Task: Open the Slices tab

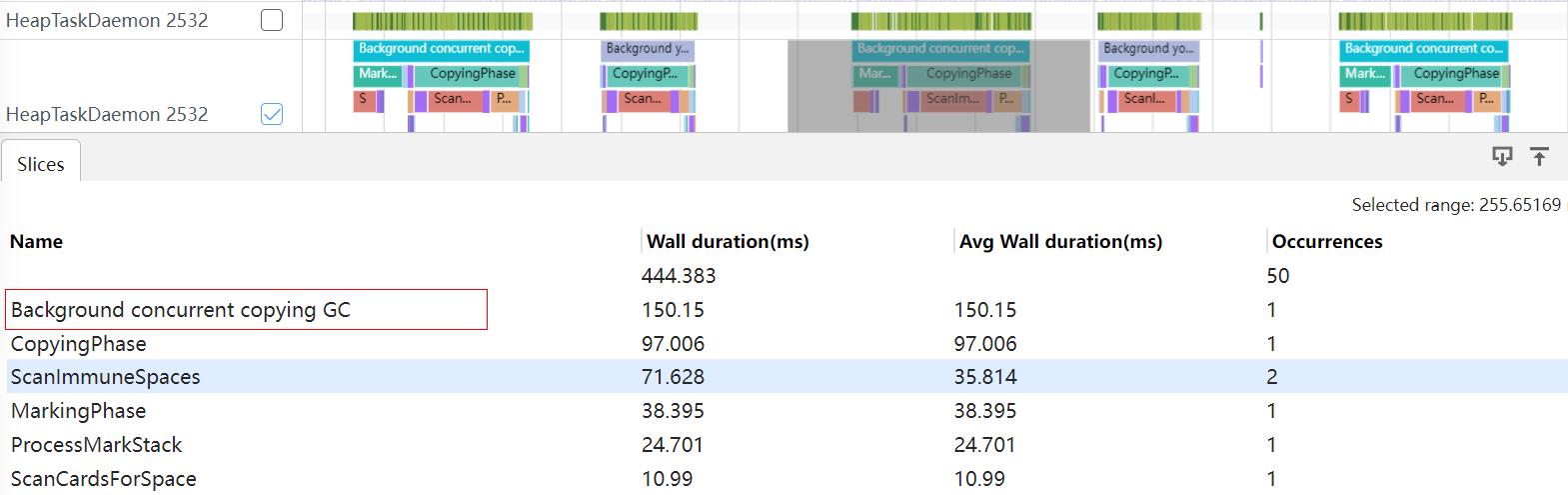Action: [x=41, y=164]
